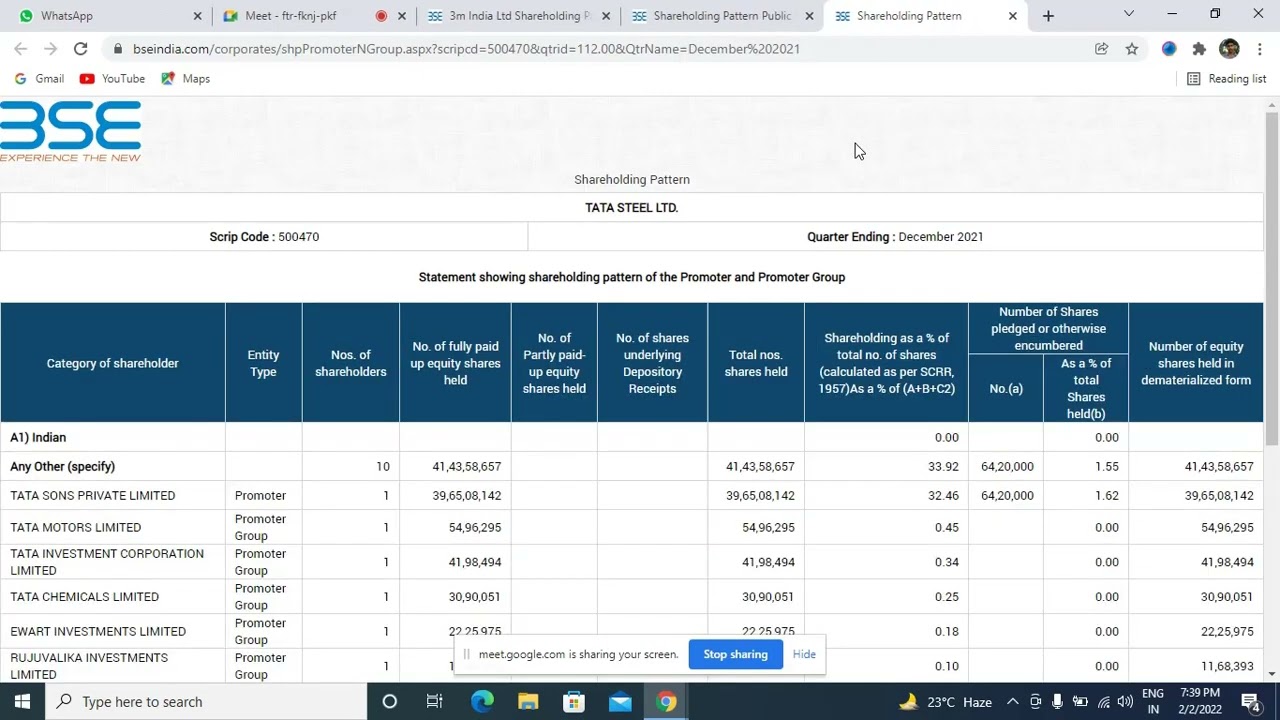
Task: Open the blue extension icon beside the star
Action: [x=1169, y=49]
